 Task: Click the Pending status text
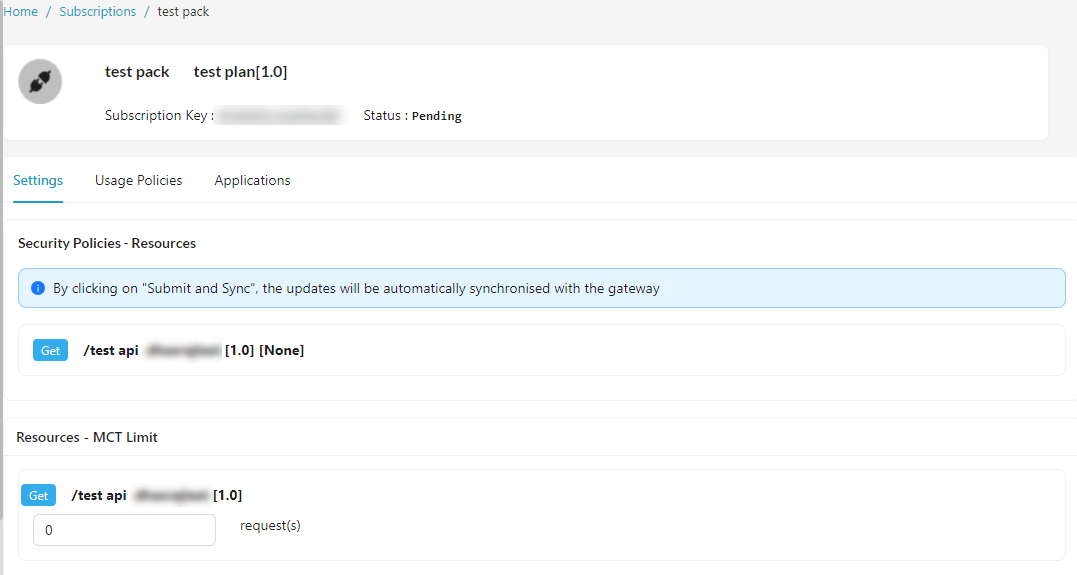coord(436,116)
